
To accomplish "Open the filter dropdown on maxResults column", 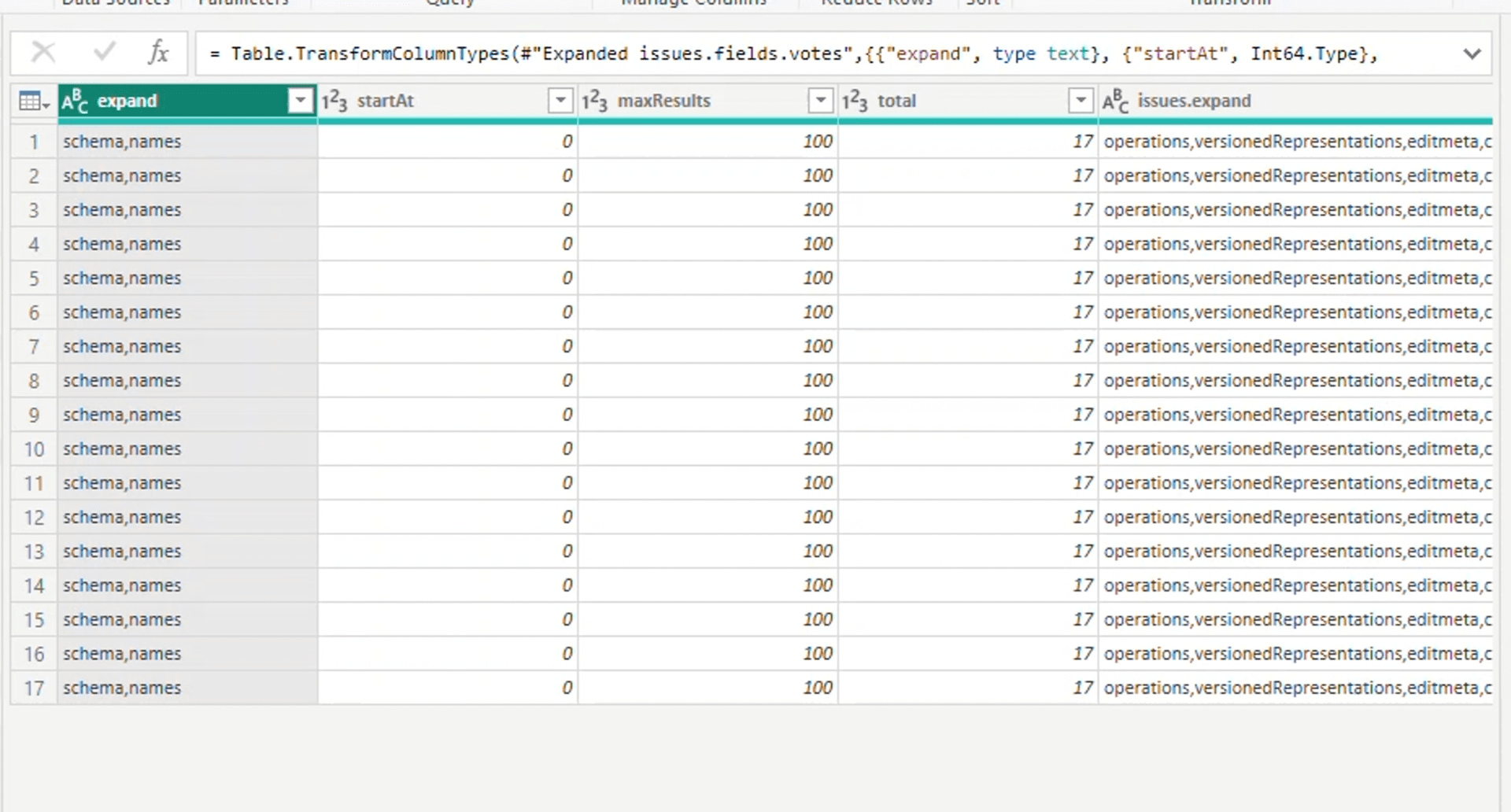I will [821, 101].
